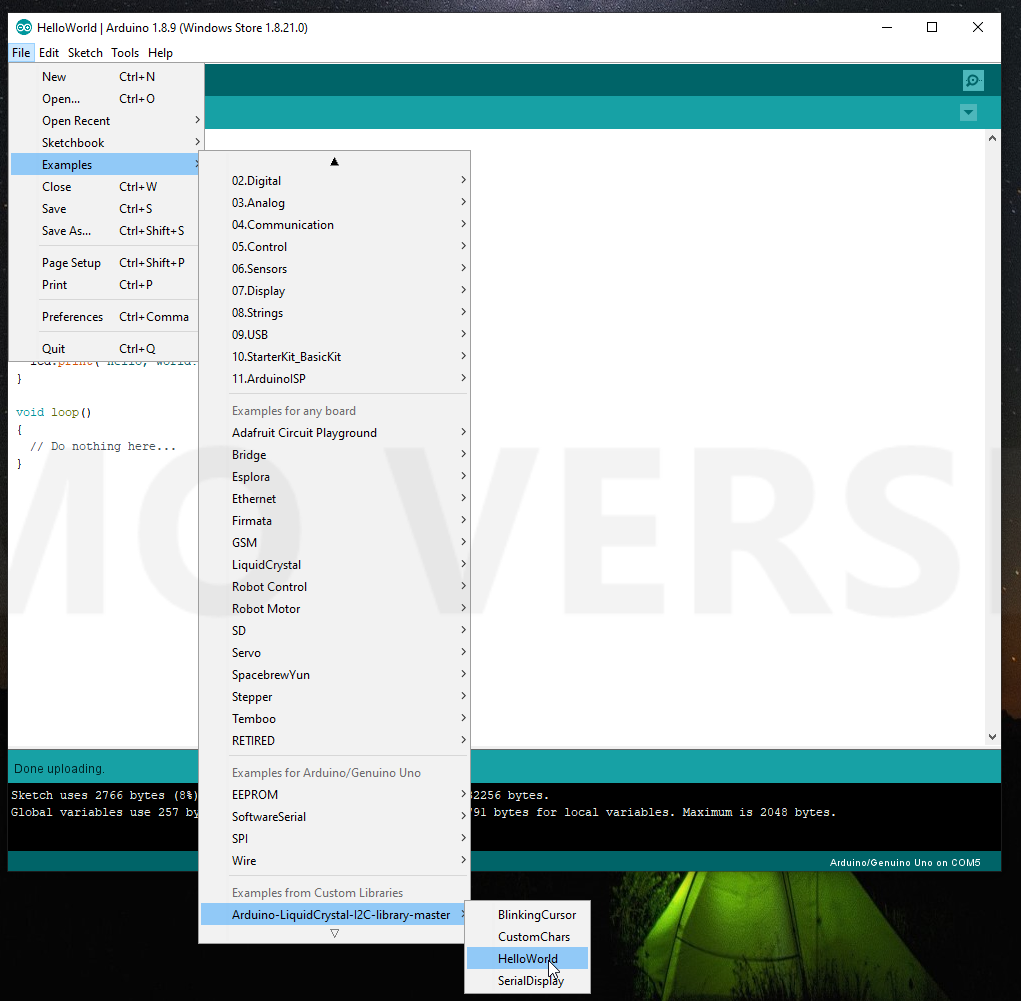The width and height of the screenshot is (1021, 1001).
Task: Open the Help menu
Action: pyautogui.click(x=160, y=53)
